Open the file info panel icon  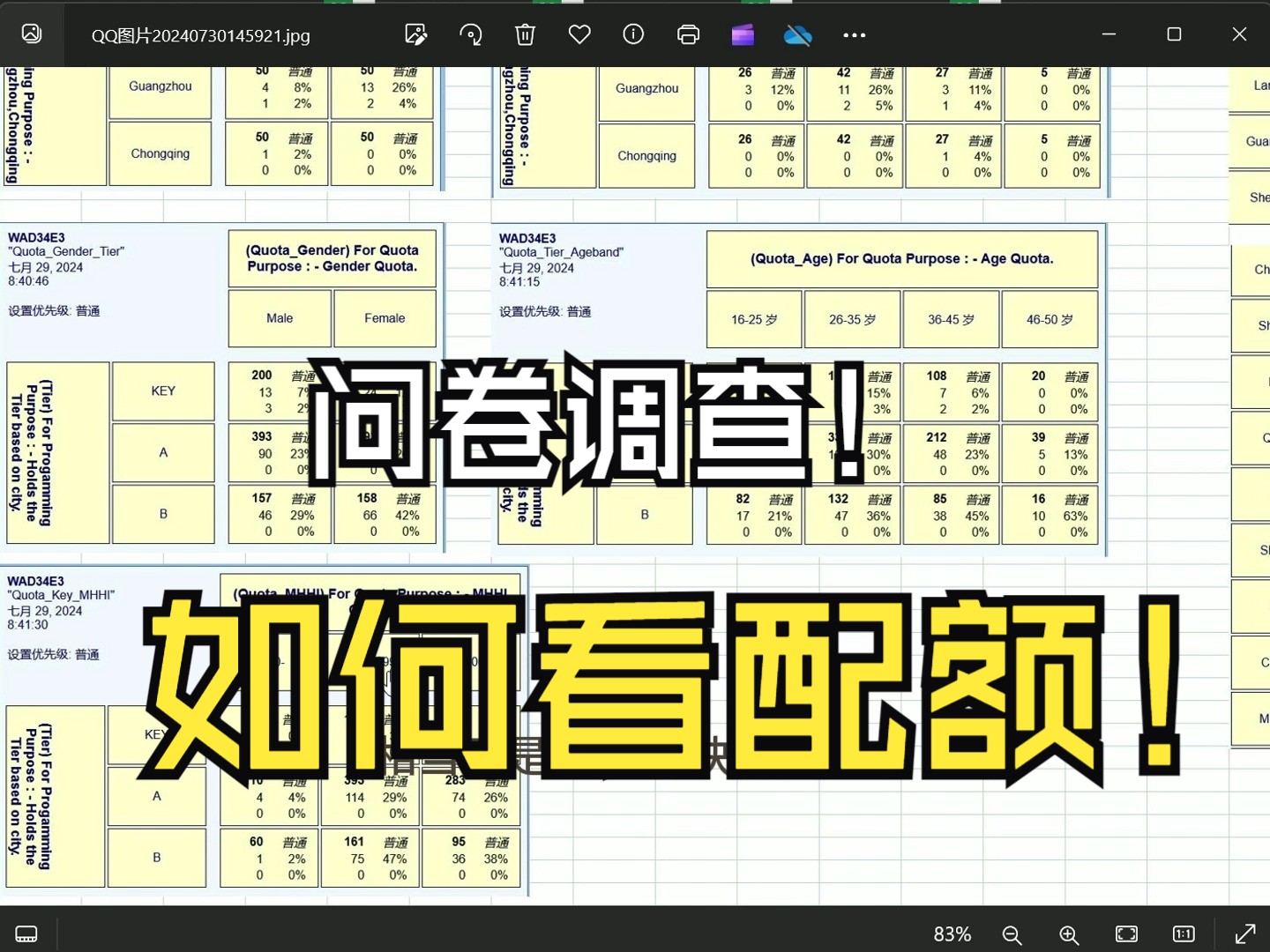pyautogui.click(x=633, y=34)
